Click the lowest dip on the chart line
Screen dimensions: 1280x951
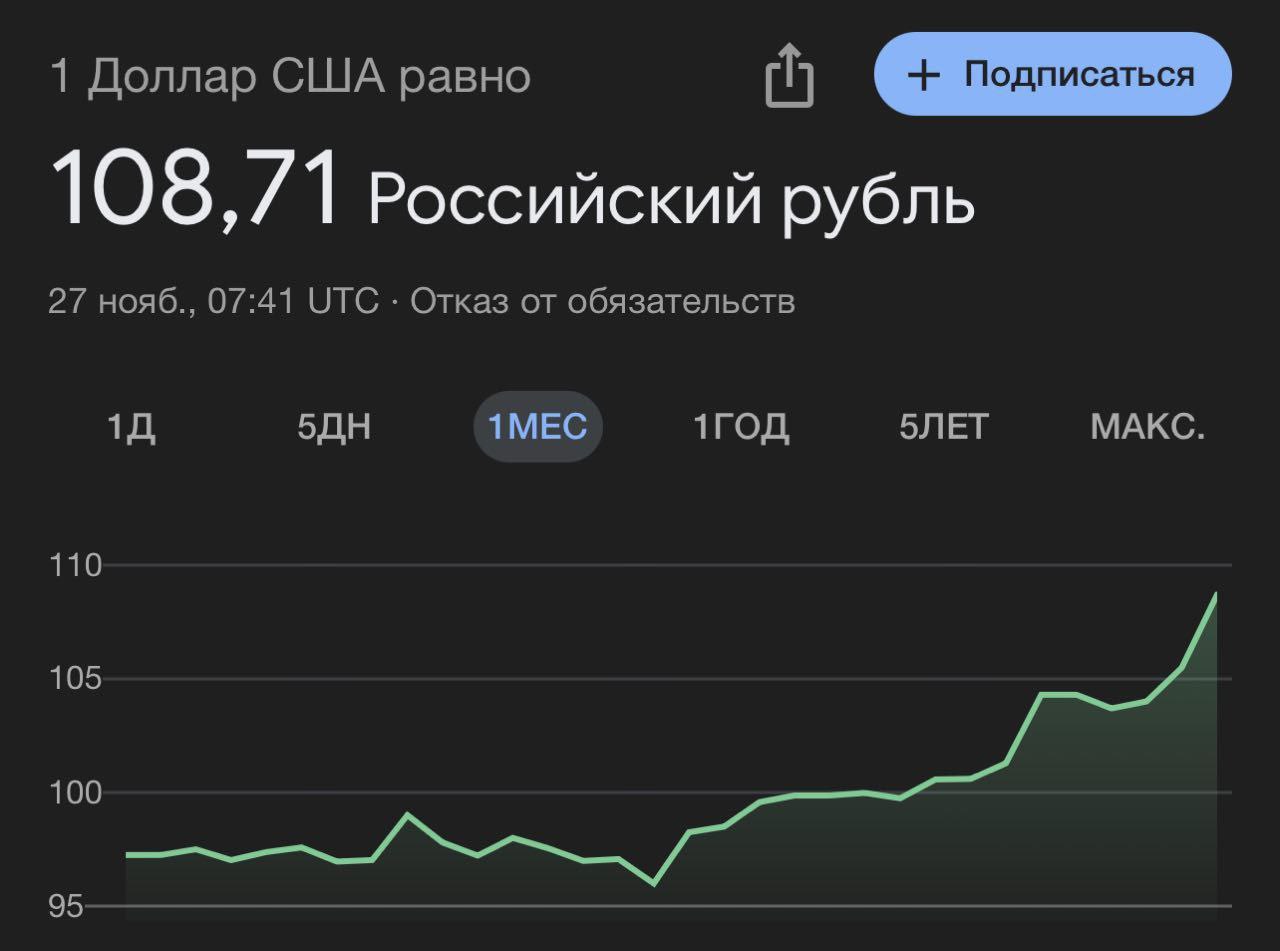pos(654,884)
